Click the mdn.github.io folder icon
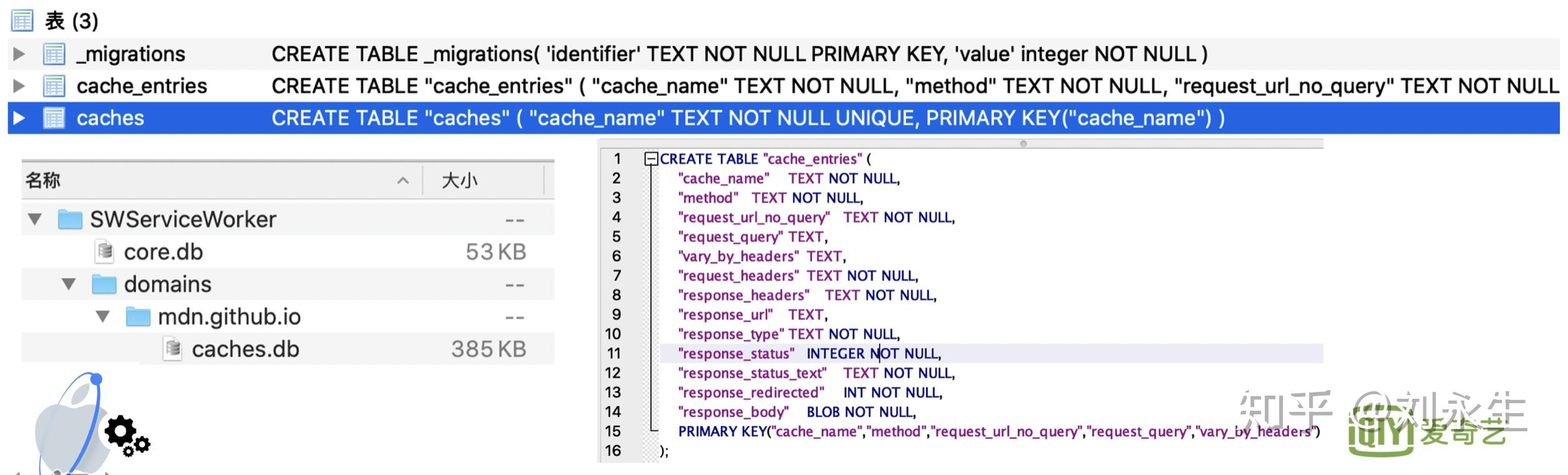This screenshot has width=1568, height=475. pos(138,317)
